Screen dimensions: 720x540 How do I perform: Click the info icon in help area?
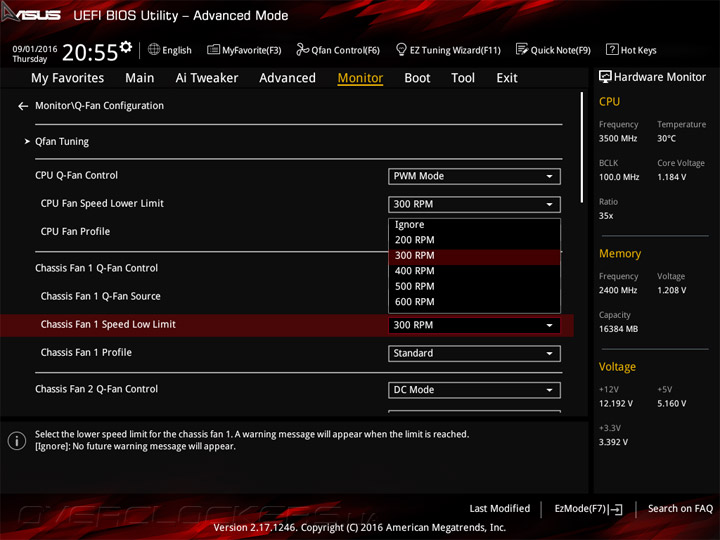(17, 441)
